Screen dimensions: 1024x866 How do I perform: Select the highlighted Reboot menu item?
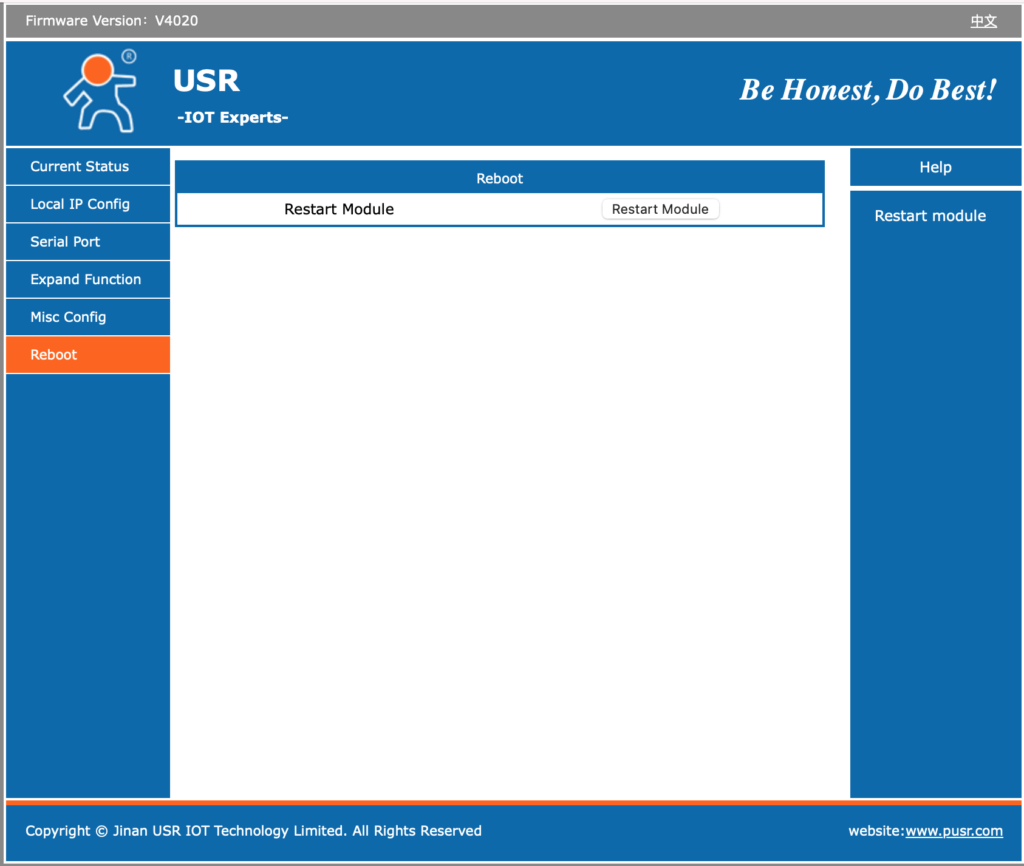[54, 355]
